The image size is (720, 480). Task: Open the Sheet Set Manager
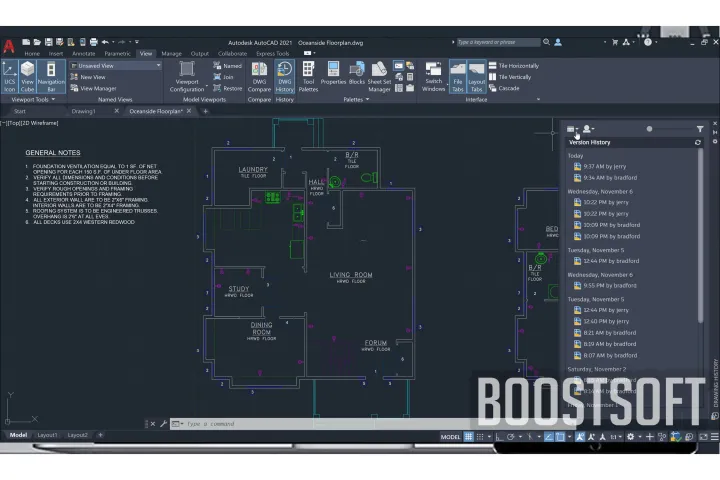[x=379, y=77]
